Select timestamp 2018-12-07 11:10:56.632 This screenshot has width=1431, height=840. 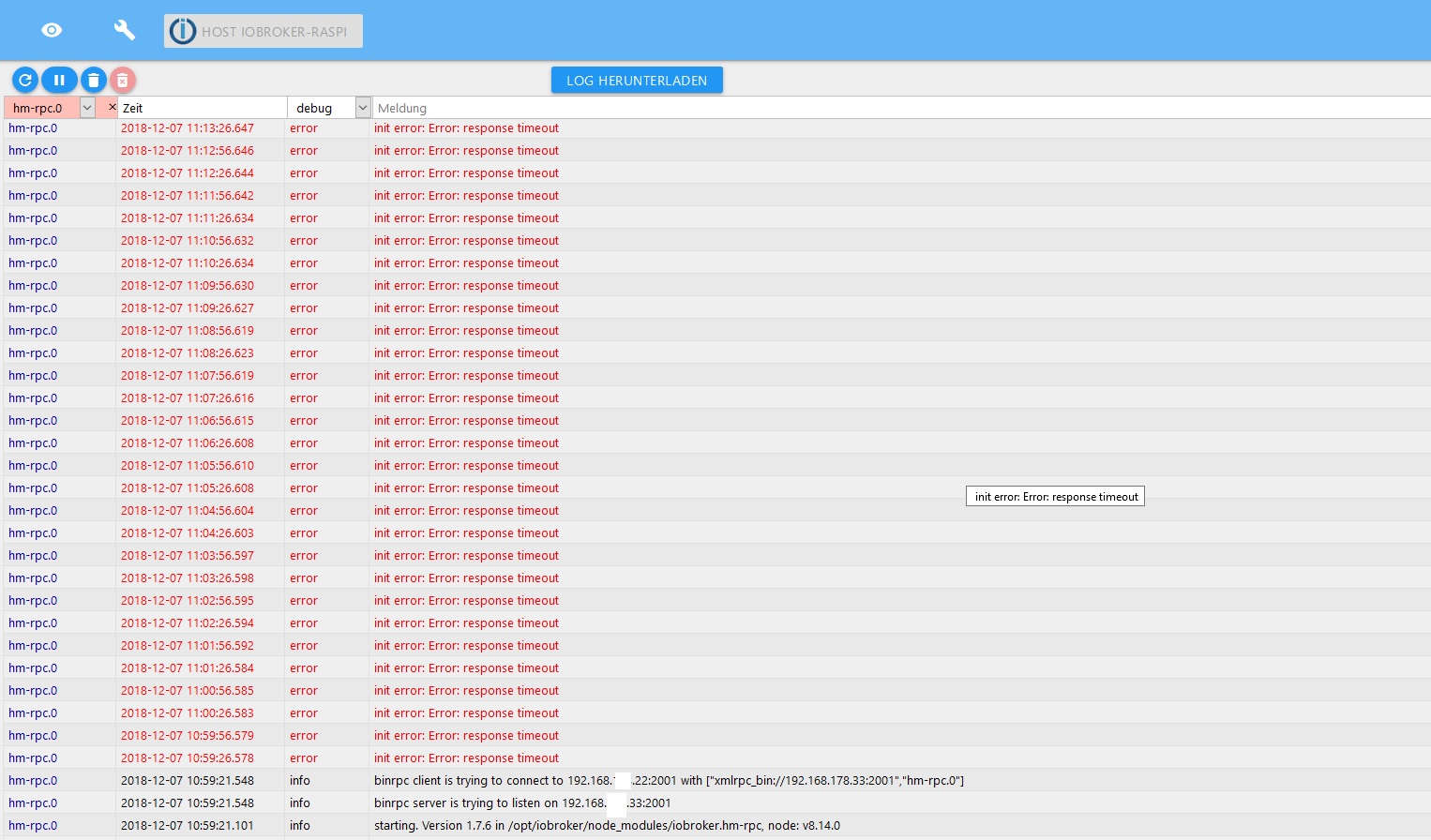tap(188, 241)
